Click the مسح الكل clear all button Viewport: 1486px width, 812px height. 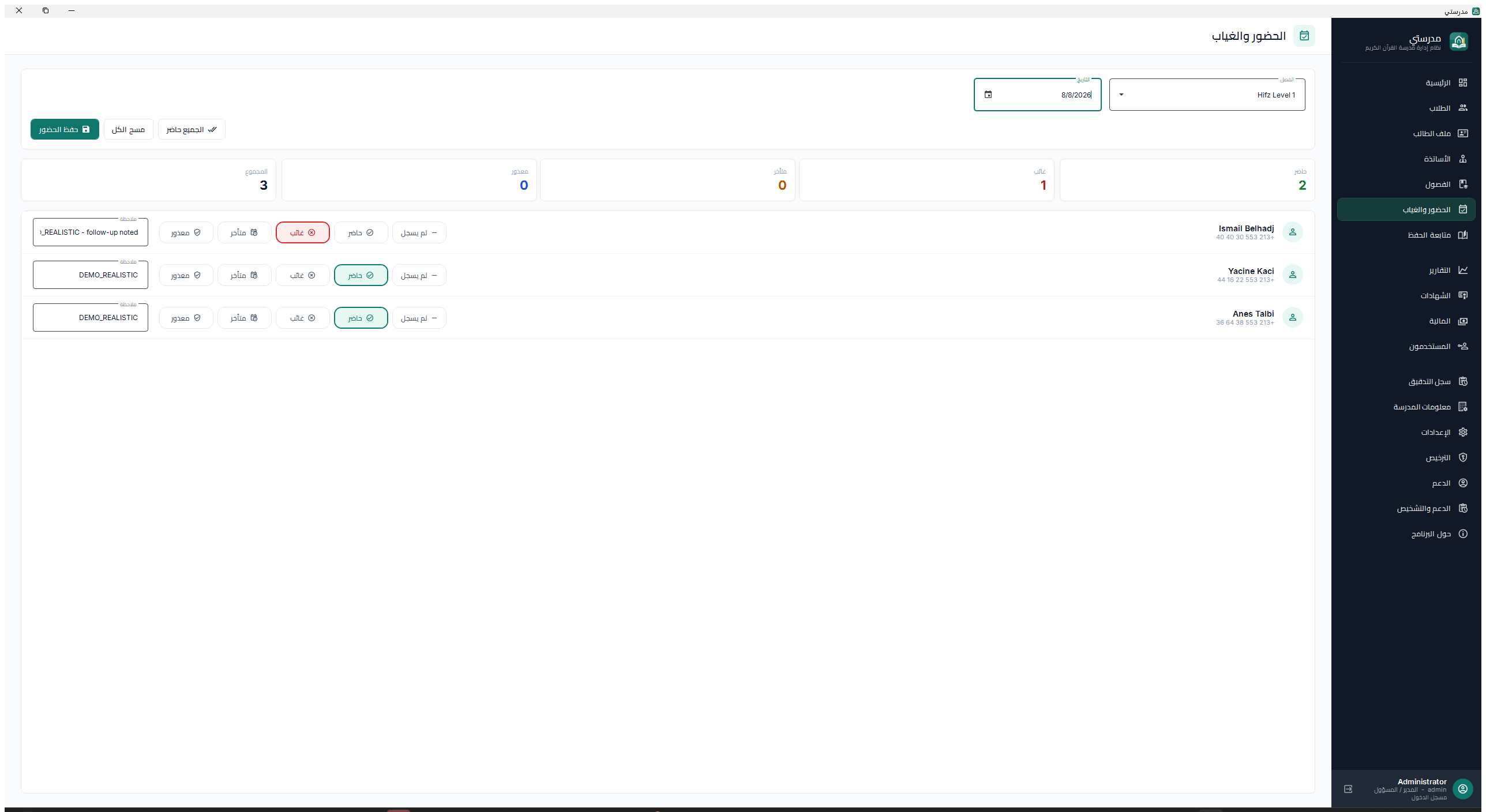(129, 129)
